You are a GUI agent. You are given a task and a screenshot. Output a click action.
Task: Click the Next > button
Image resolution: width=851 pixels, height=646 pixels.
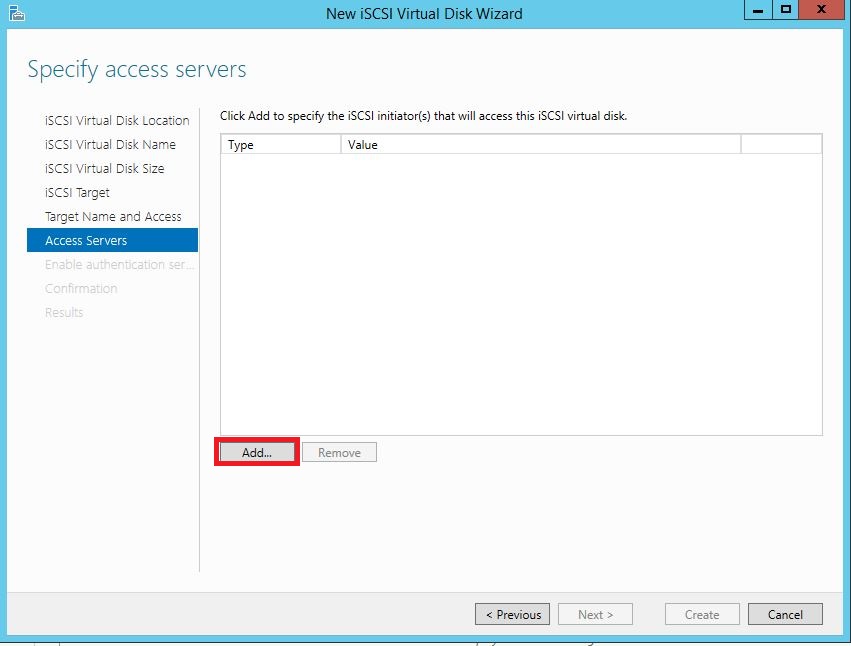click(x=595, y=614)
